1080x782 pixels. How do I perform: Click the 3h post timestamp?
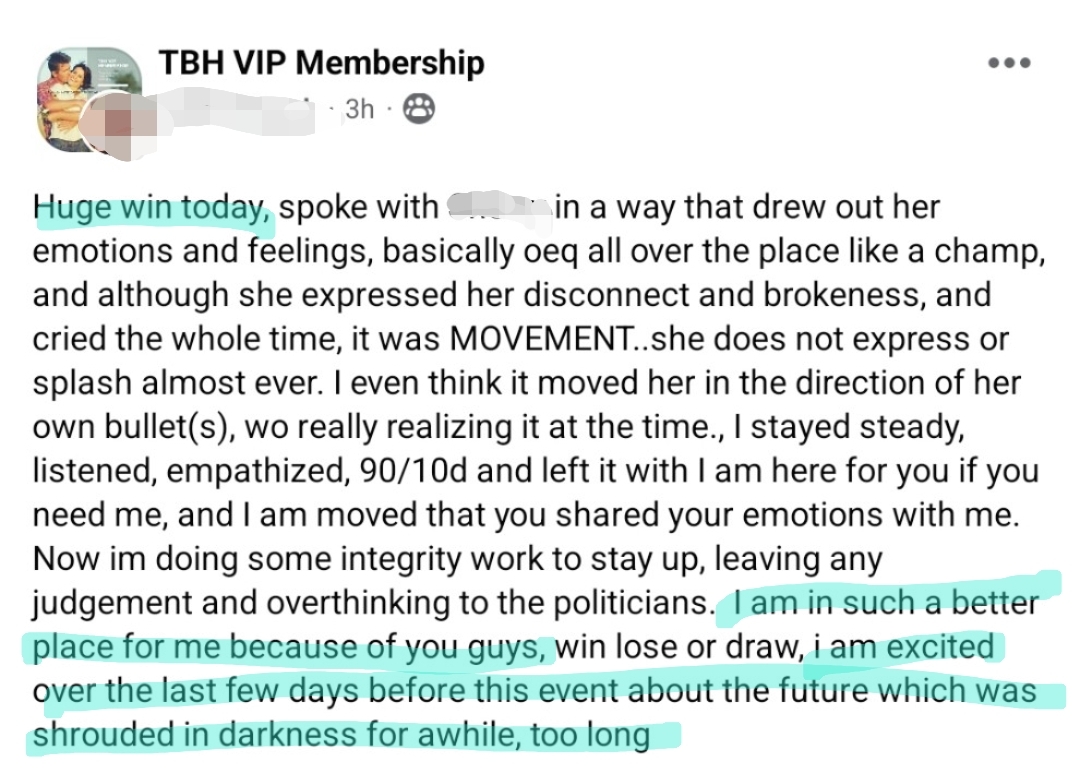coord(359,108)
